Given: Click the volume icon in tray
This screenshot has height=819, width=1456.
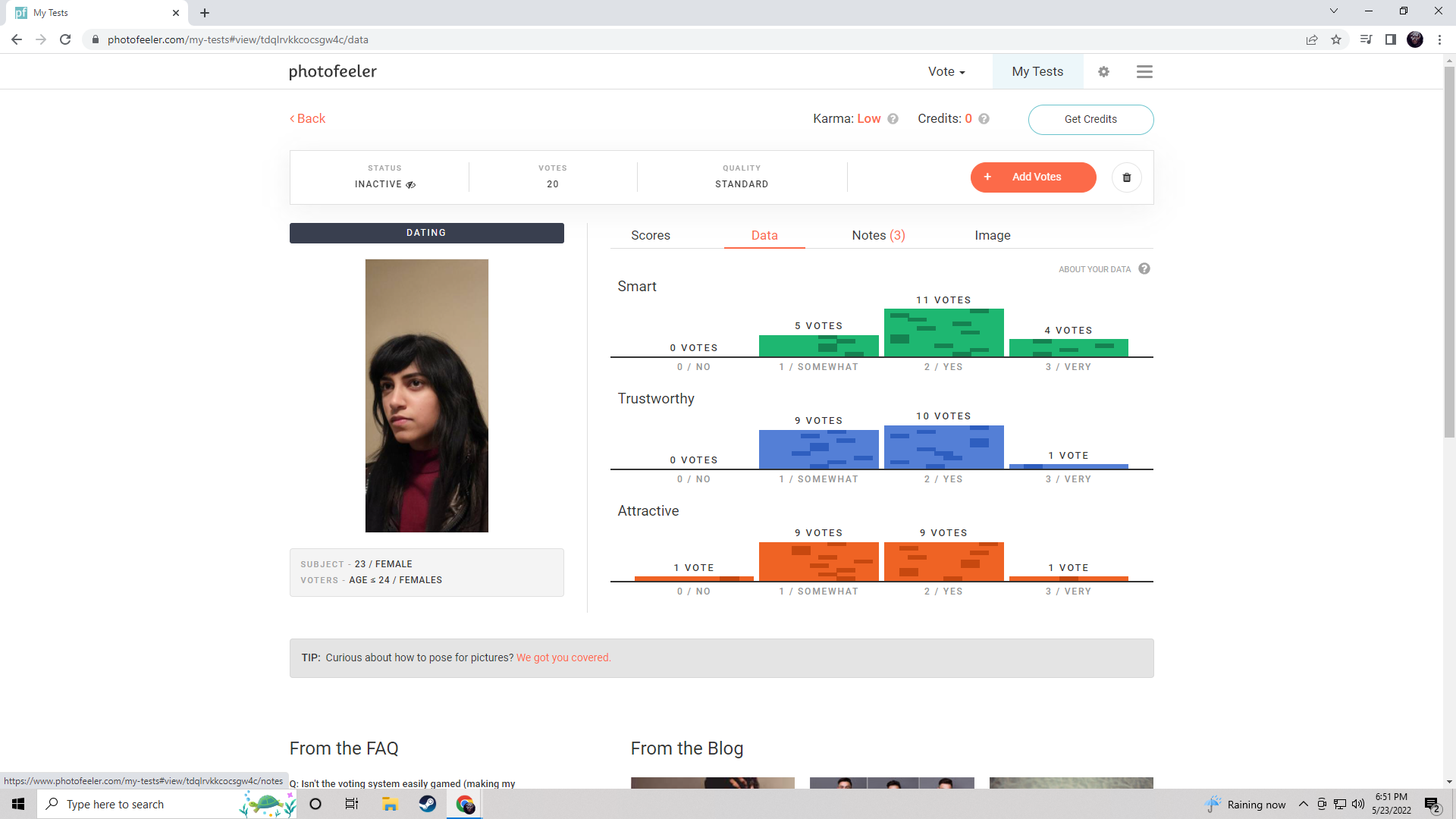Looking at the screenshot, I should click(1357, 805).
